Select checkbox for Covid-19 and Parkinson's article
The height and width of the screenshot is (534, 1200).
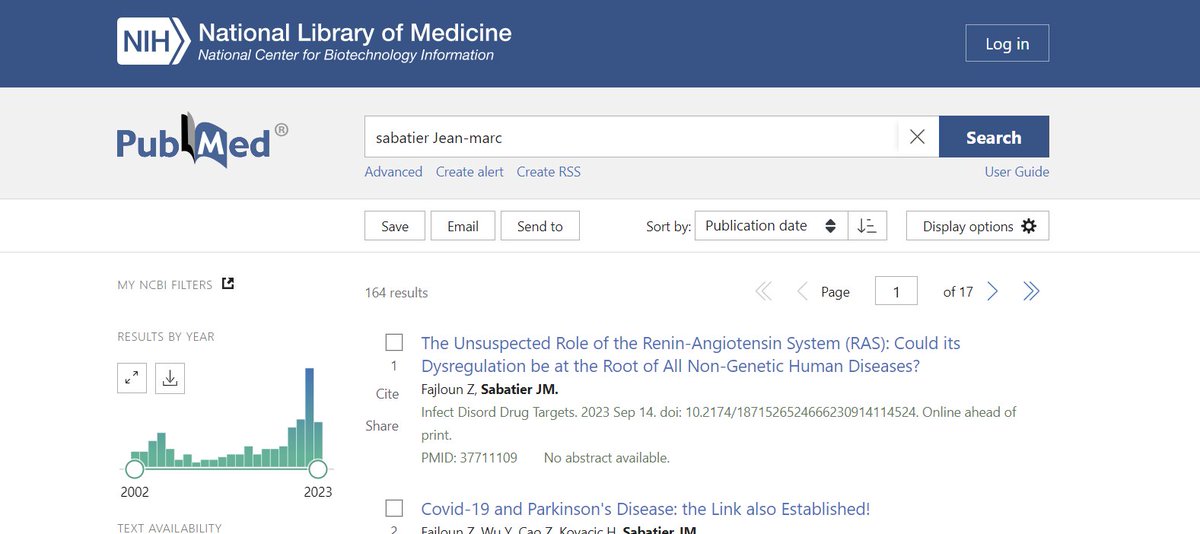tap(394, 509)
